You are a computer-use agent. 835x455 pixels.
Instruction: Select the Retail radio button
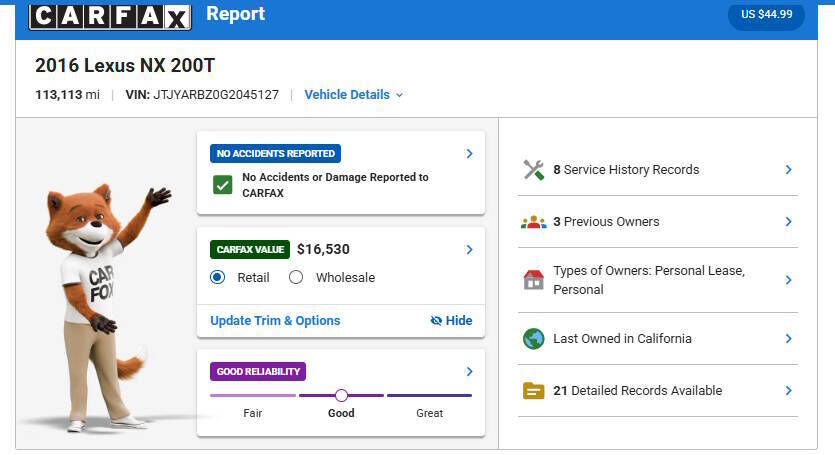point(217,277)
